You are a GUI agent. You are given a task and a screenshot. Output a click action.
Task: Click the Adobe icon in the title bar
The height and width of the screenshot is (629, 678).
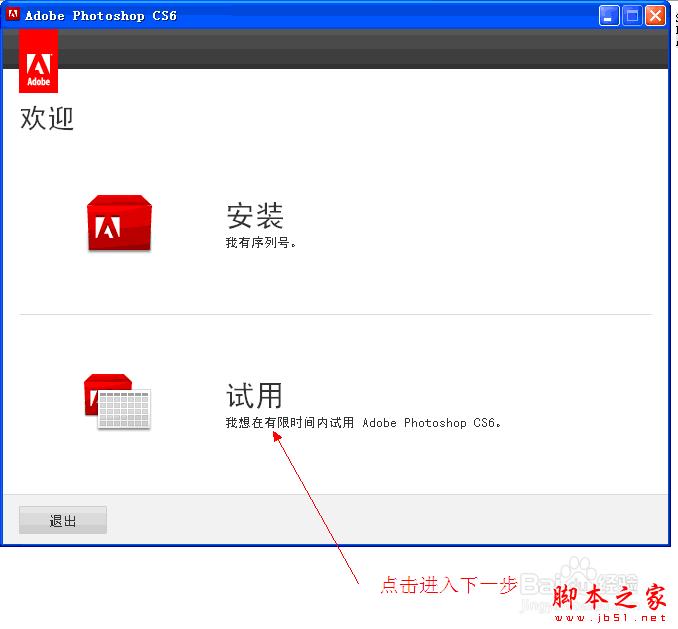coord(13,15)
